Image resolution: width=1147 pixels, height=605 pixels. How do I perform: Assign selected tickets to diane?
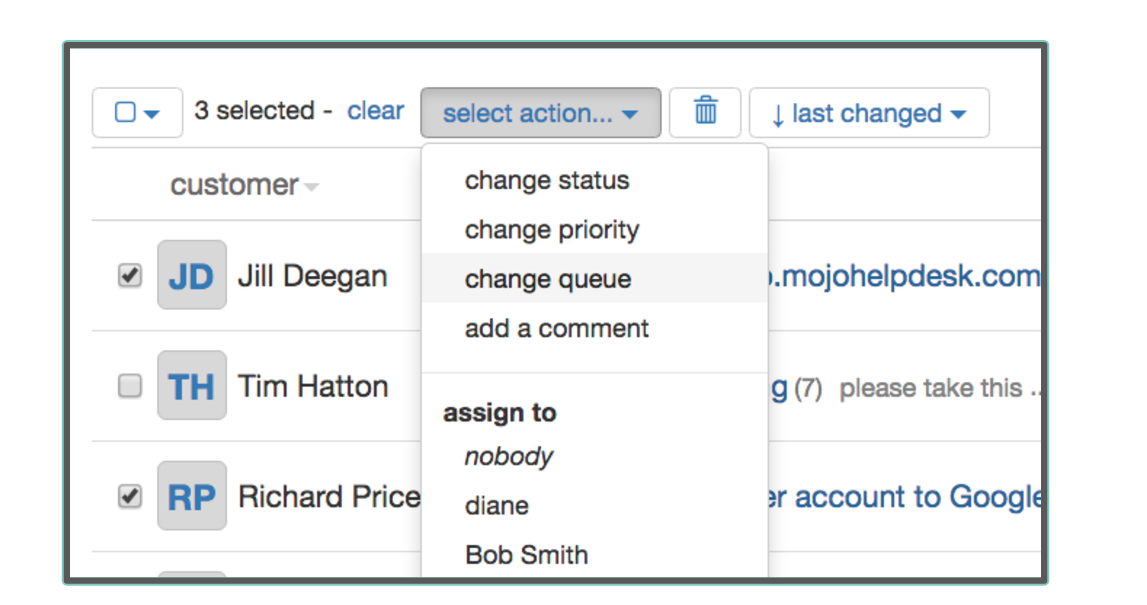(497, 505)
